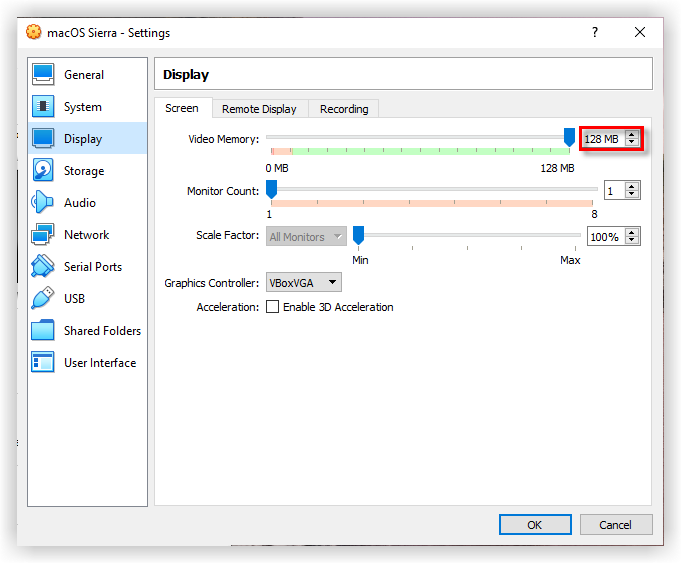
Task: Close the Settings dialog window
Action: 639,32
